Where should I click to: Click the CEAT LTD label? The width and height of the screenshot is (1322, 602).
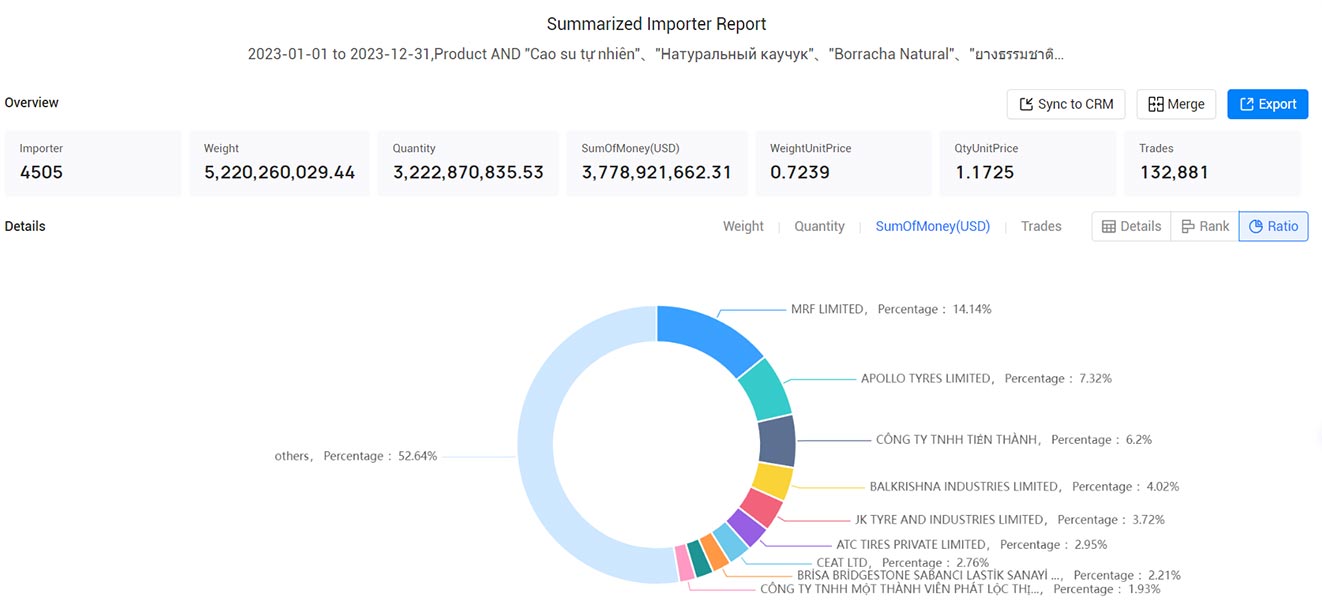(x=903, y=563)
